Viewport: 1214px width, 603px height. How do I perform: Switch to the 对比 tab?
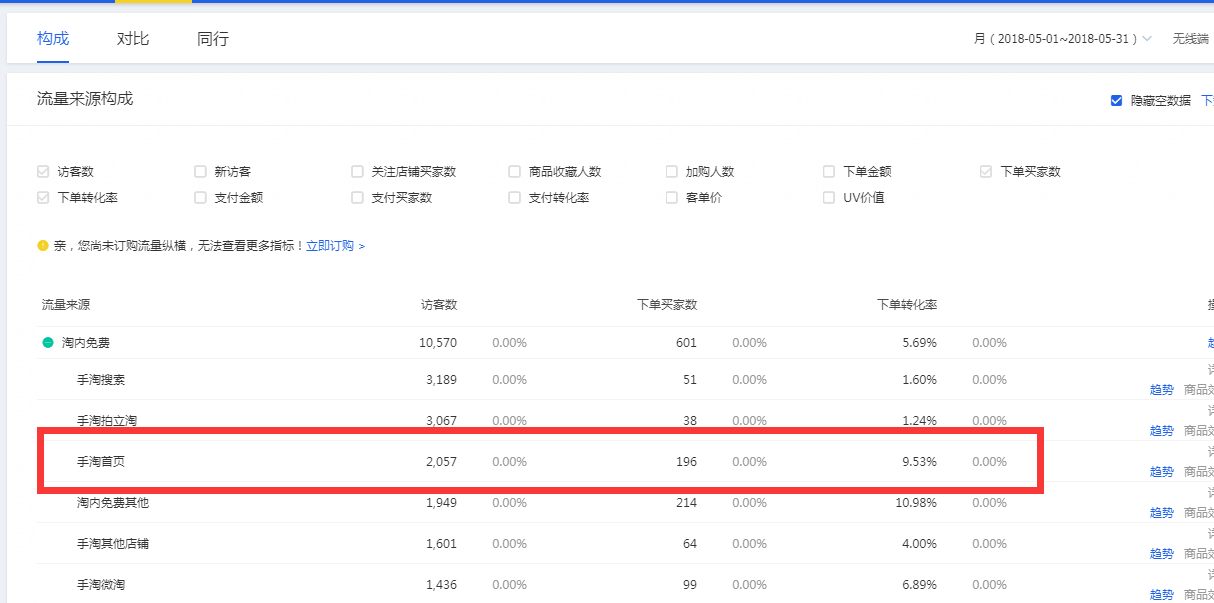pyautogui.click(x=133, y=39)
